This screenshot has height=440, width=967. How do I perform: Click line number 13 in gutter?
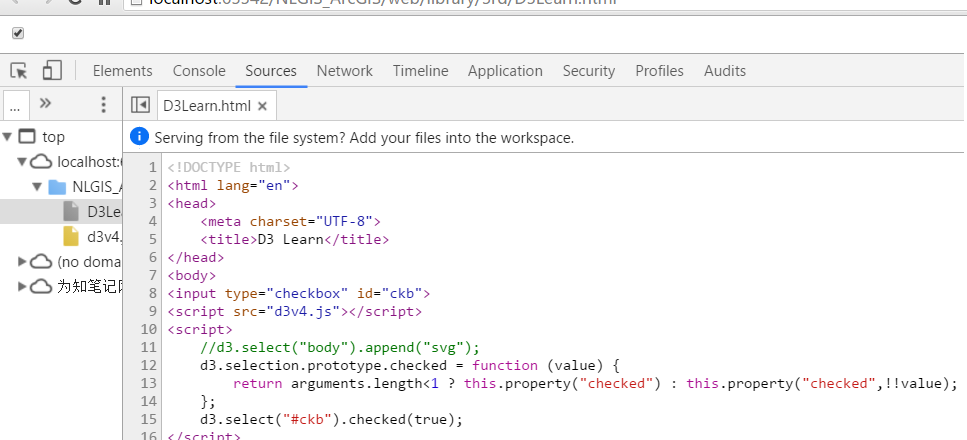pyautogui.click(x=149, y=383)
